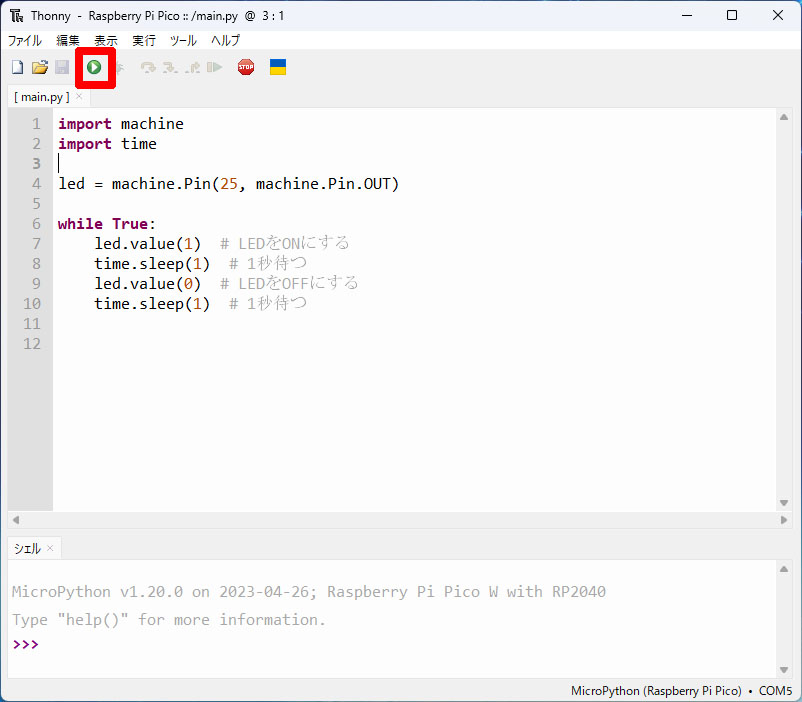Click the Step out debug icon
Viewport: 802px width, 702px height.
pyautogui.click(x=192, y=67)
